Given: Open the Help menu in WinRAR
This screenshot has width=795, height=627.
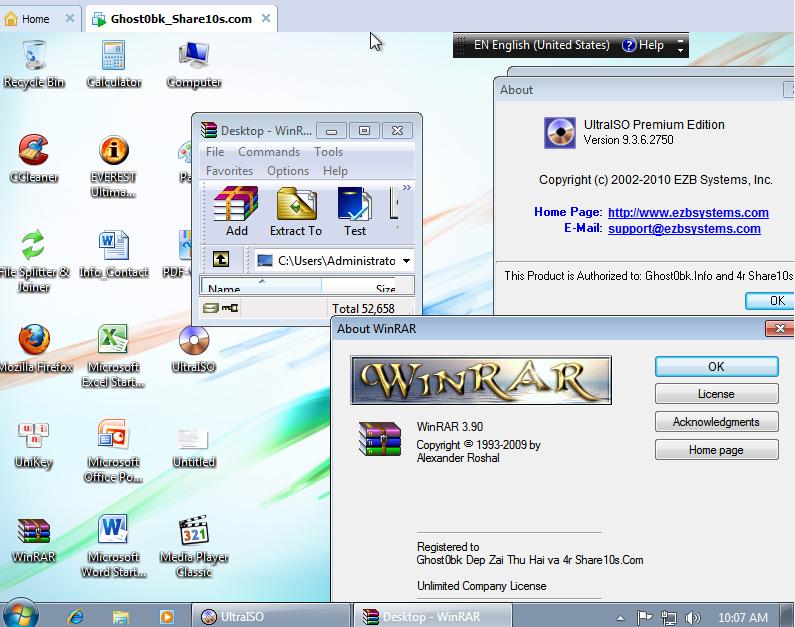Looking at the screenshot, I should [335, 171].
